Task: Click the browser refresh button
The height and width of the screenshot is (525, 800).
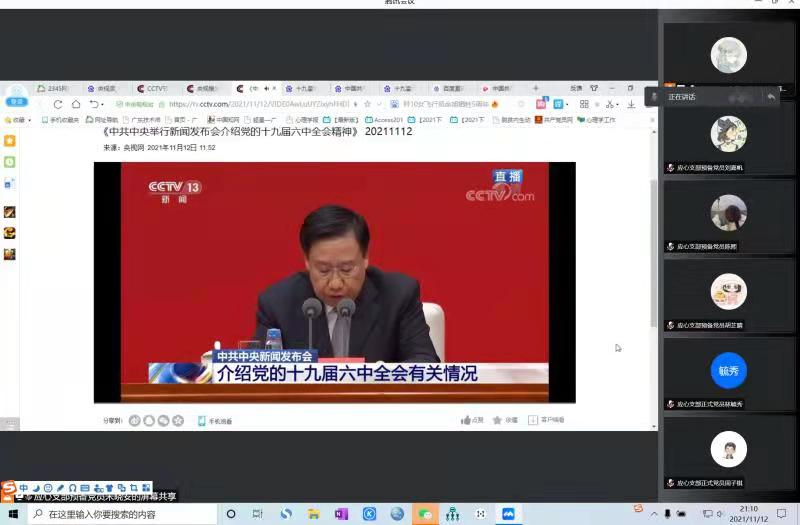Action: 58,104
